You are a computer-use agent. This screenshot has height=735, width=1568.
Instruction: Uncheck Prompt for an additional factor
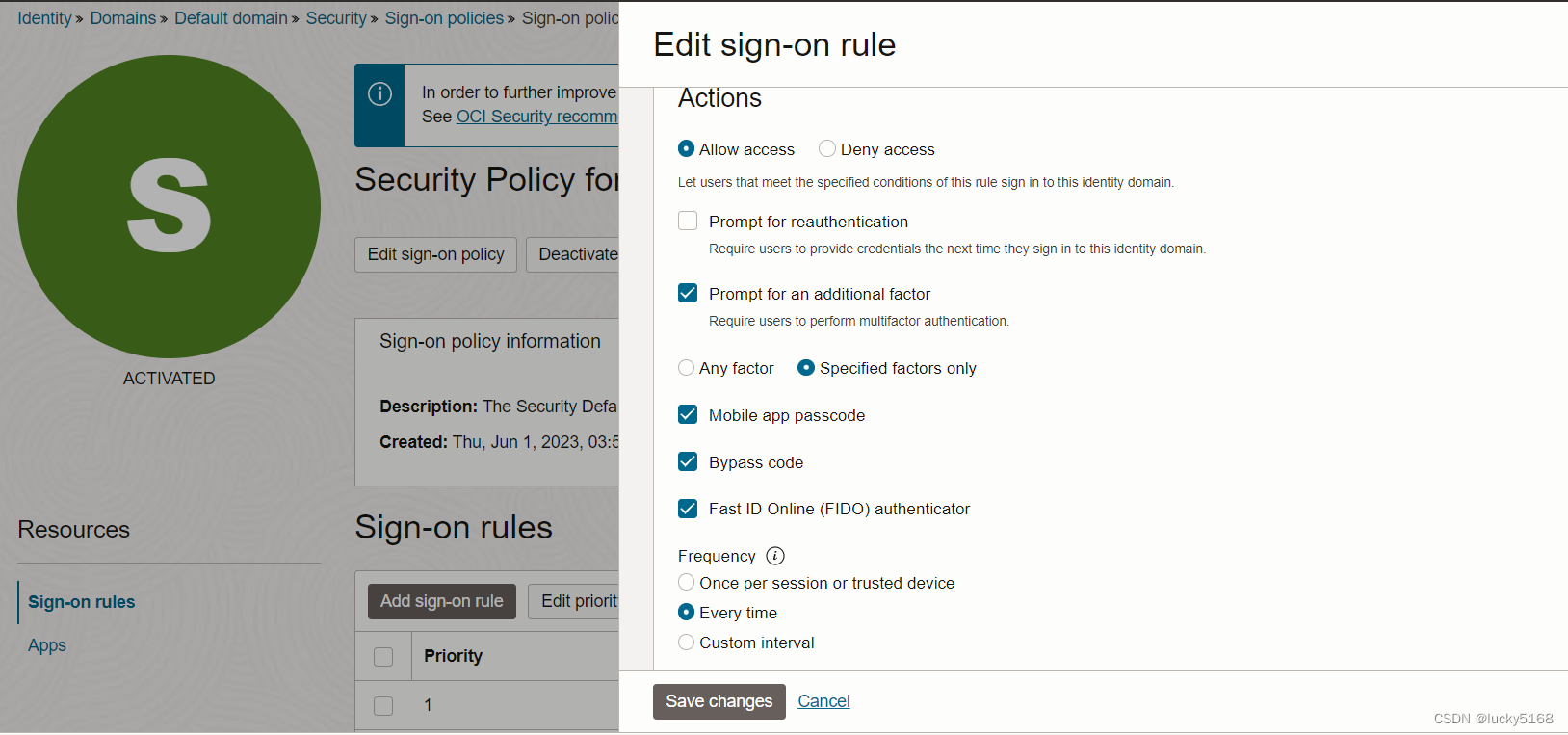click(688, 293)
